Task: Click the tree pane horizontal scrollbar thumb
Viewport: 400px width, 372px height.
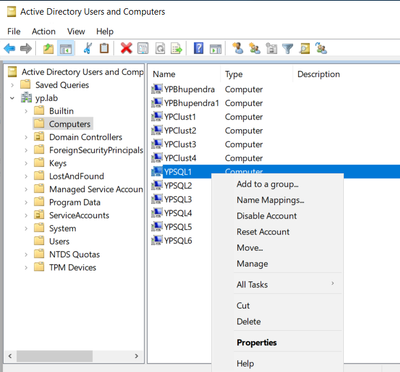Action: (x=55, y=356)
